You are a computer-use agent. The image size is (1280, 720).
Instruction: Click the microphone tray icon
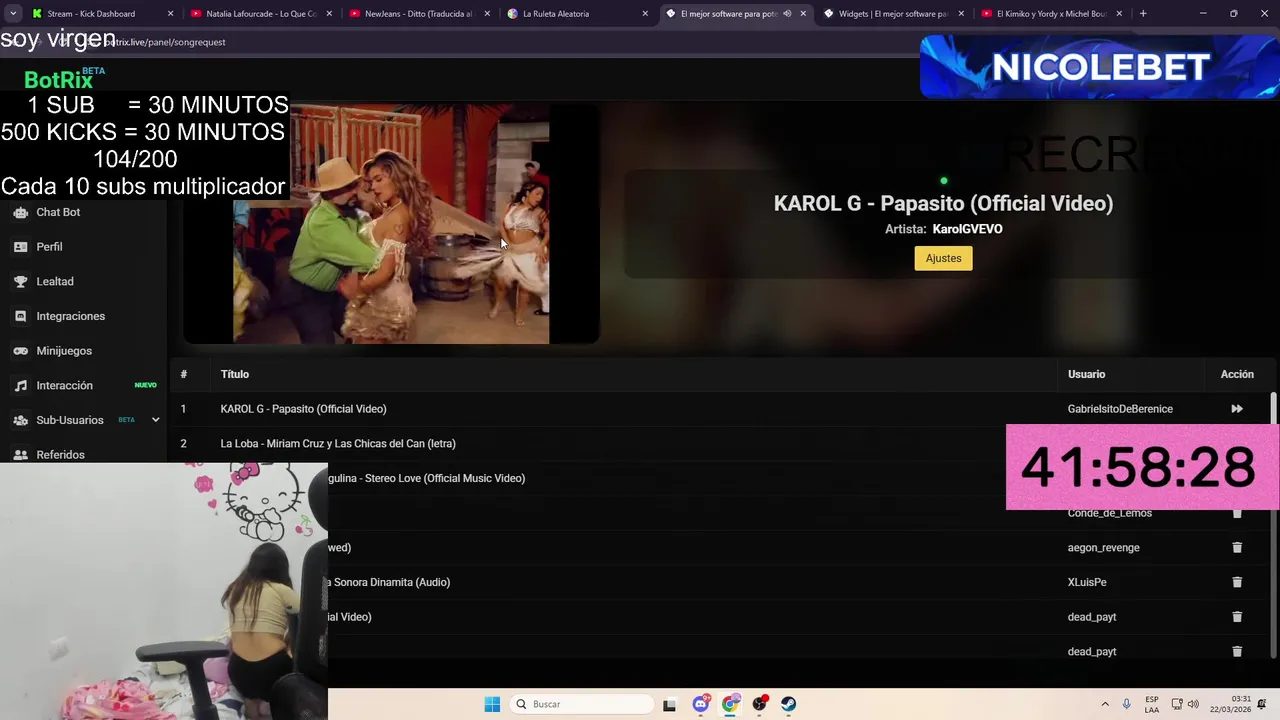(1127, 704)
